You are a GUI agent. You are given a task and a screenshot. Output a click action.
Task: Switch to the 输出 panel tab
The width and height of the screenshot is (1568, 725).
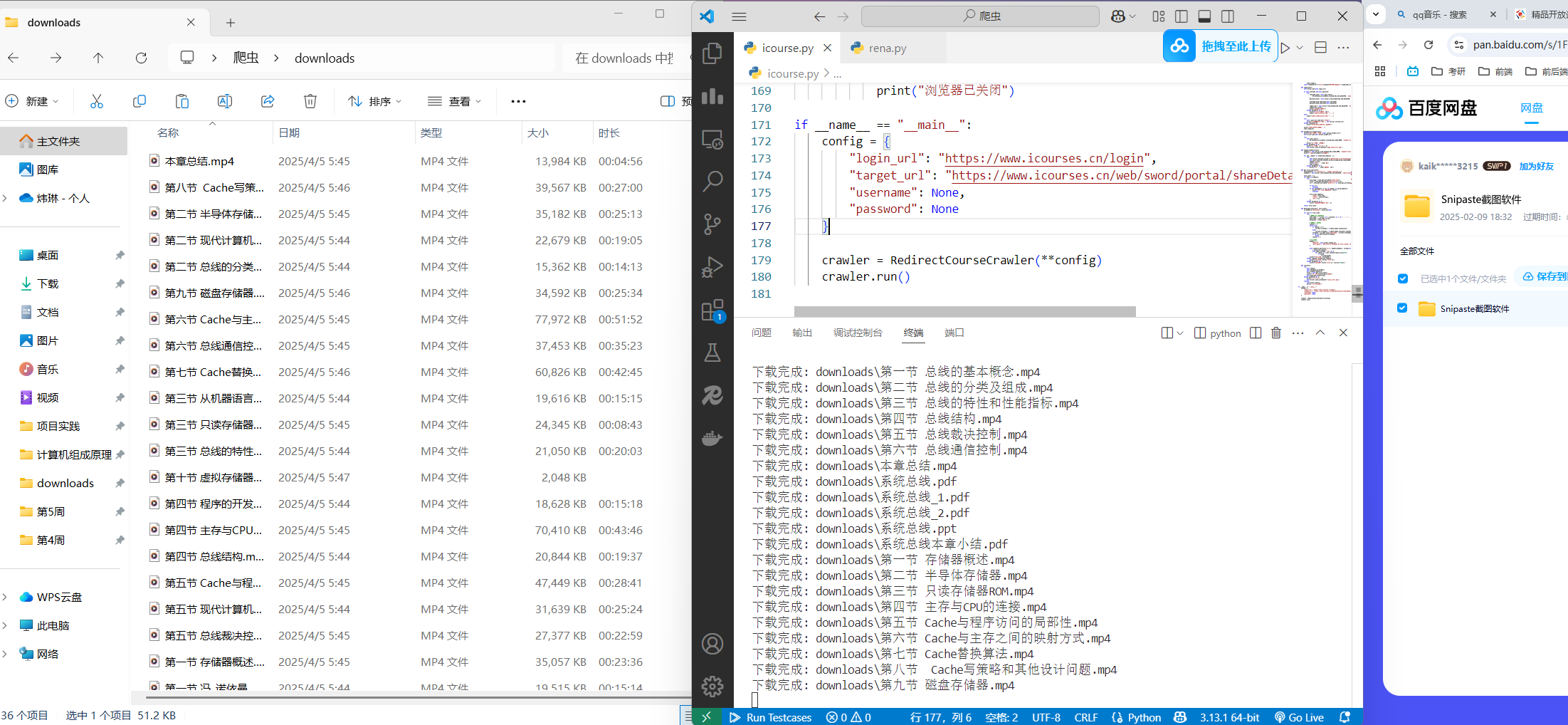[802, 333]
